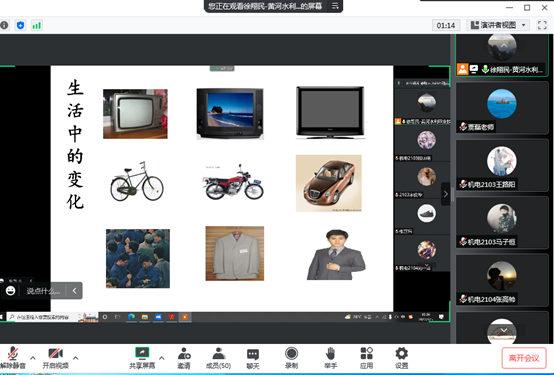Viewport: 554px width, 375px height.
Task: Enter full screen with the expand icon
Action: pyautogui.click(x=542, y=25)
